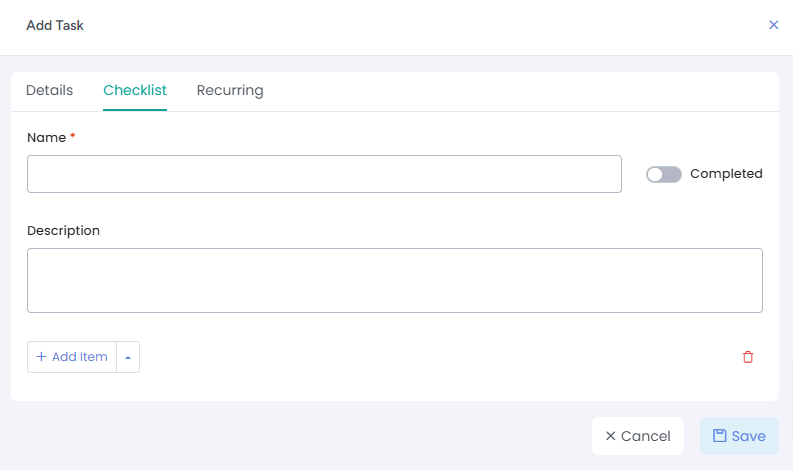Open the Recurring tab

230,90
